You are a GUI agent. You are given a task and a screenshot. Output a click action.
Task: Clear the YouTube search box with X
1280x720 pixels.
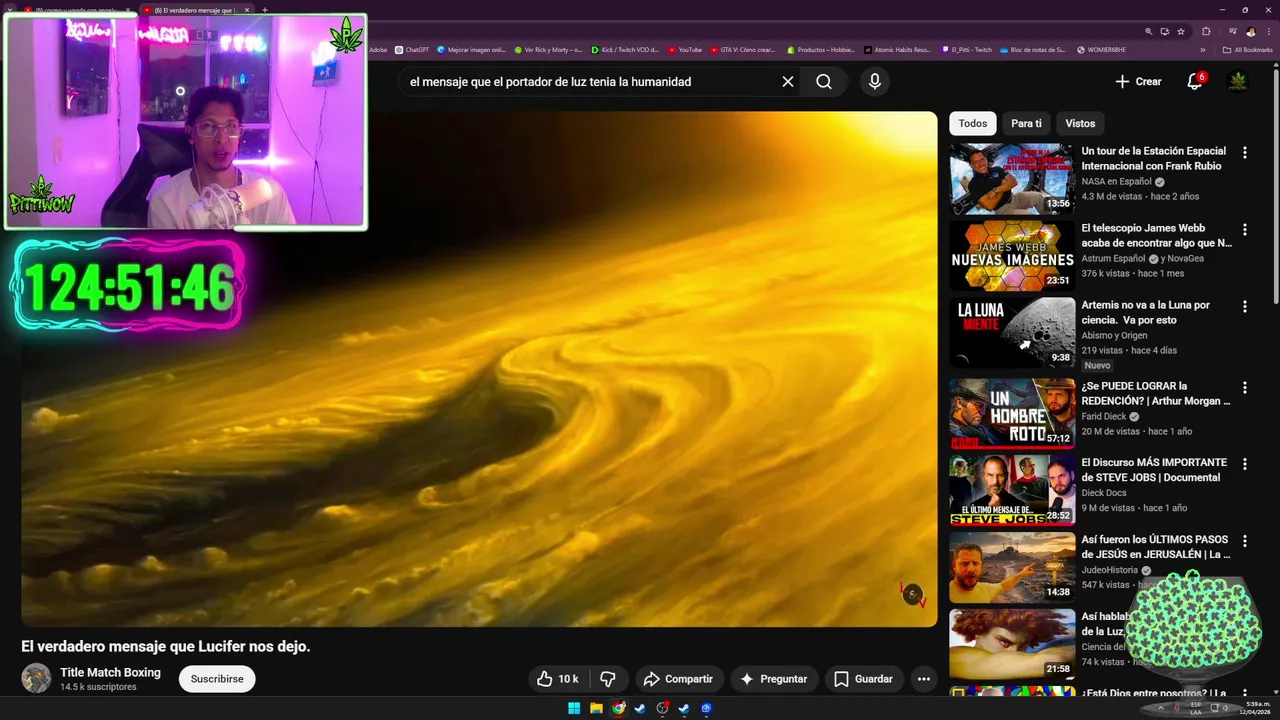788,82
